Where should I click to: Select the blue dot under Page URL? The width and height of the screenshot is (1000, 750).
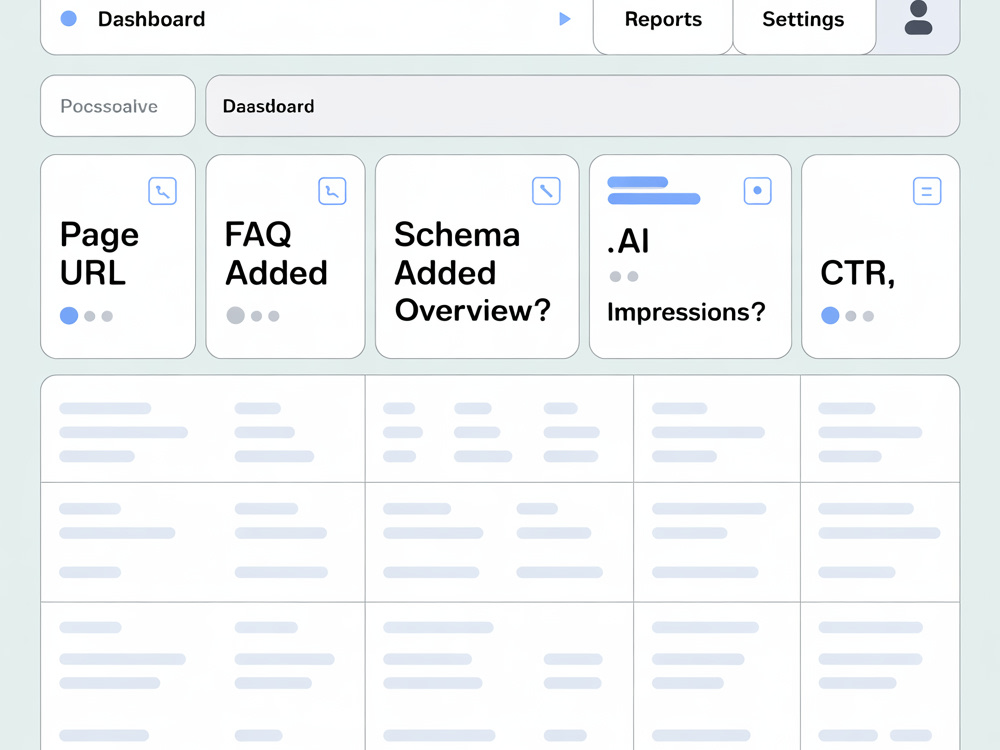click(x=69, y=316)
